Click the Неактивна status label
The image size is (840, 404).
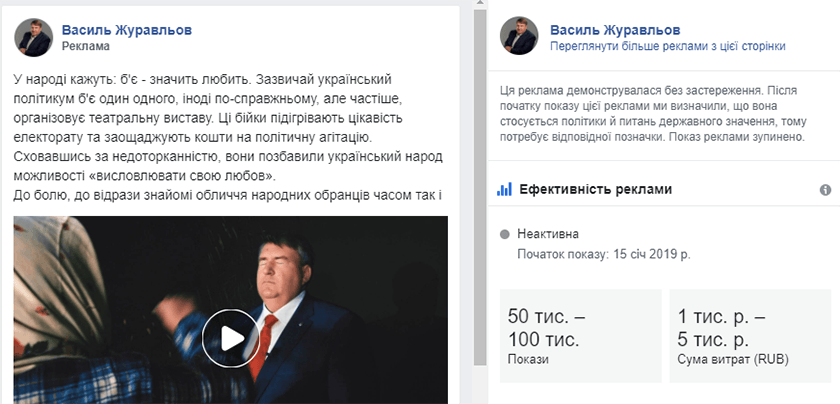pos(548,234)
